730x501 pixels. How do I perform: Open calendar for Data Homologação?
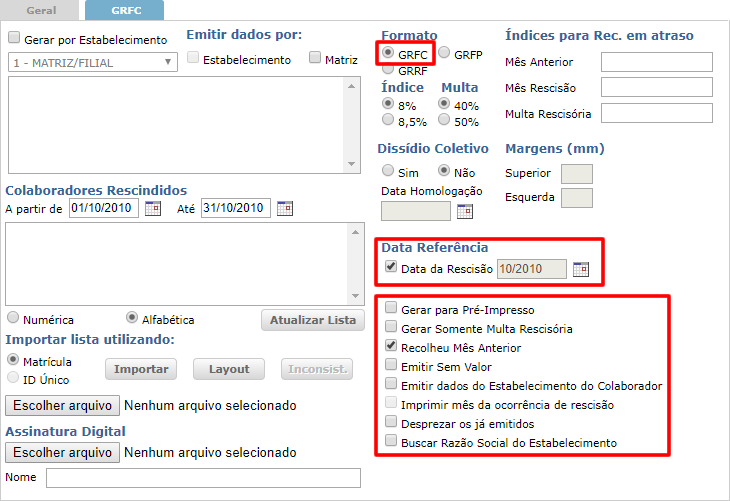pyautogui.click(x=465, y=211)
